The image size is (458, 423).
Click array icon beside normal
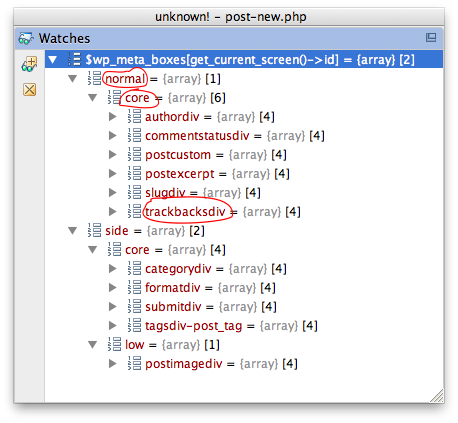94,78
